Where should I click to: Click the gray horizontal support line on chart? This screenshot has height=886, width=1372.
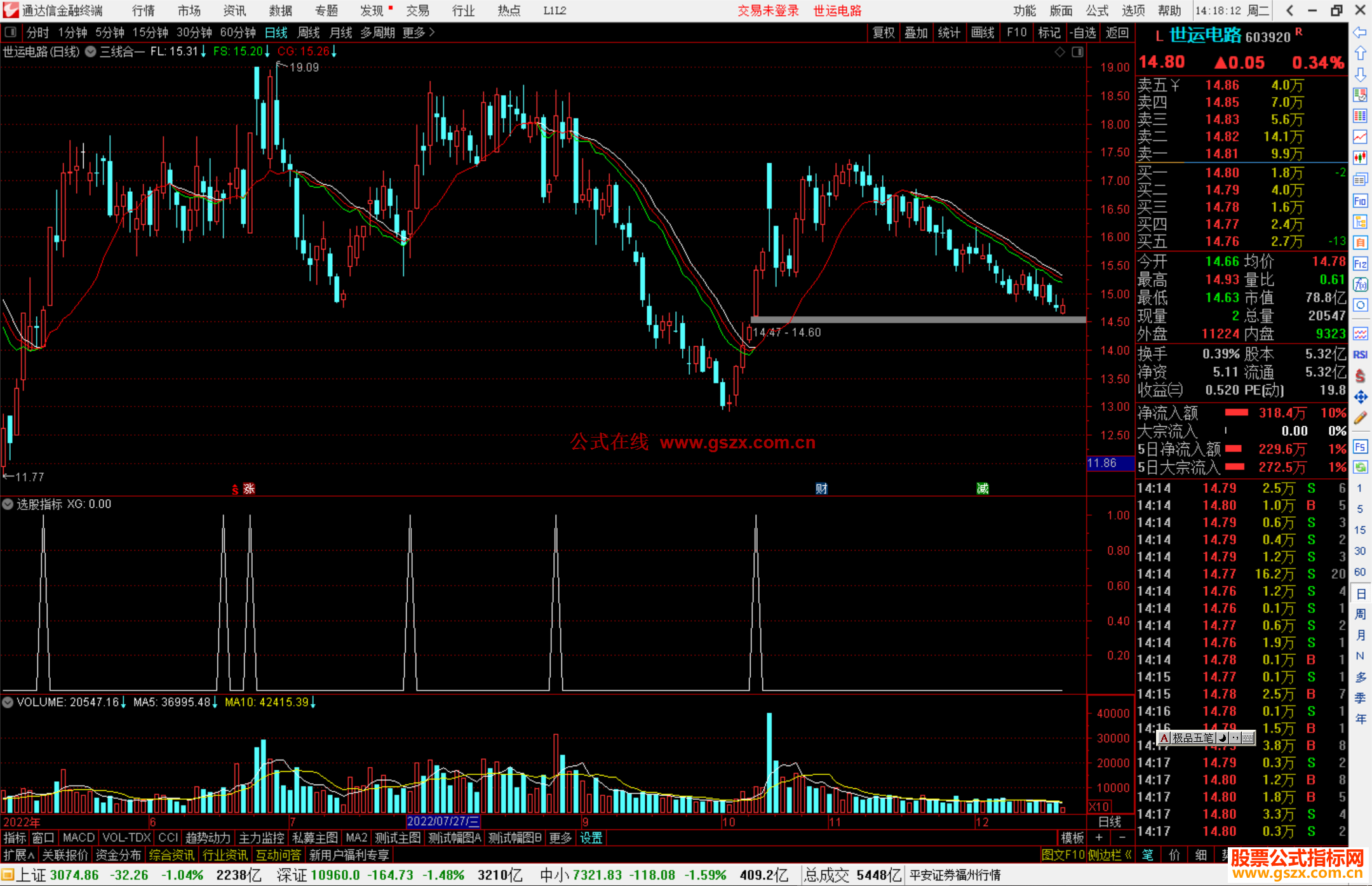921,319
